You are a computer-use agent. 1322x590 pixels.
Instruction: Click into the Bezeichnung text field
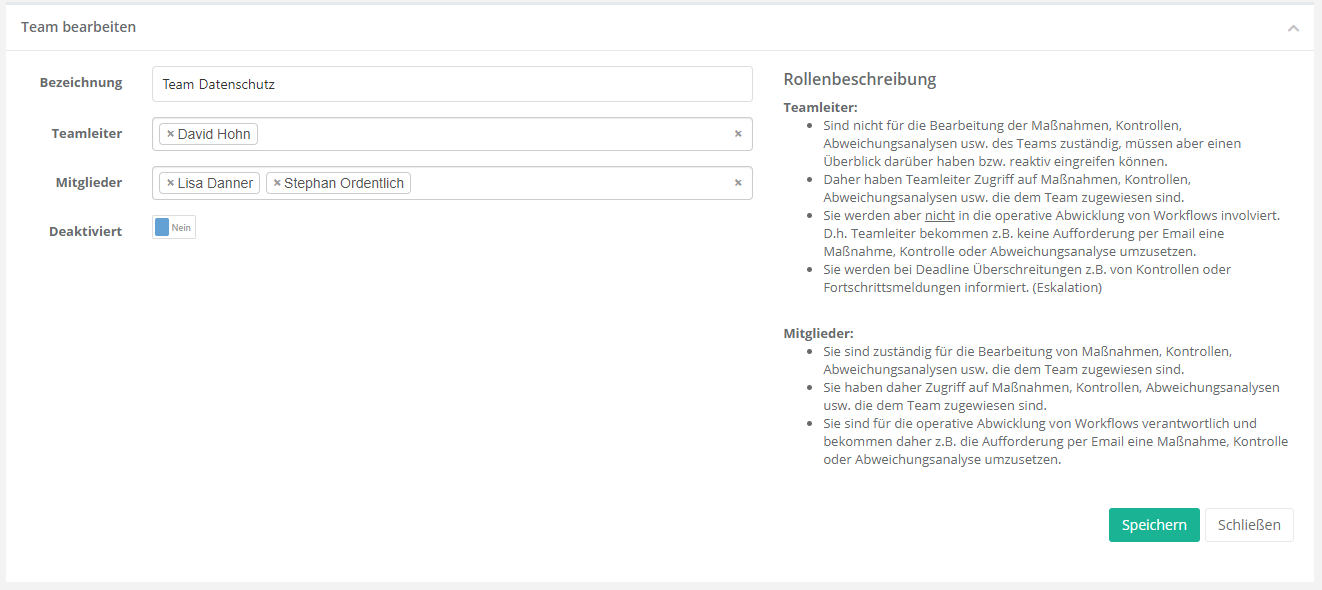452,84
